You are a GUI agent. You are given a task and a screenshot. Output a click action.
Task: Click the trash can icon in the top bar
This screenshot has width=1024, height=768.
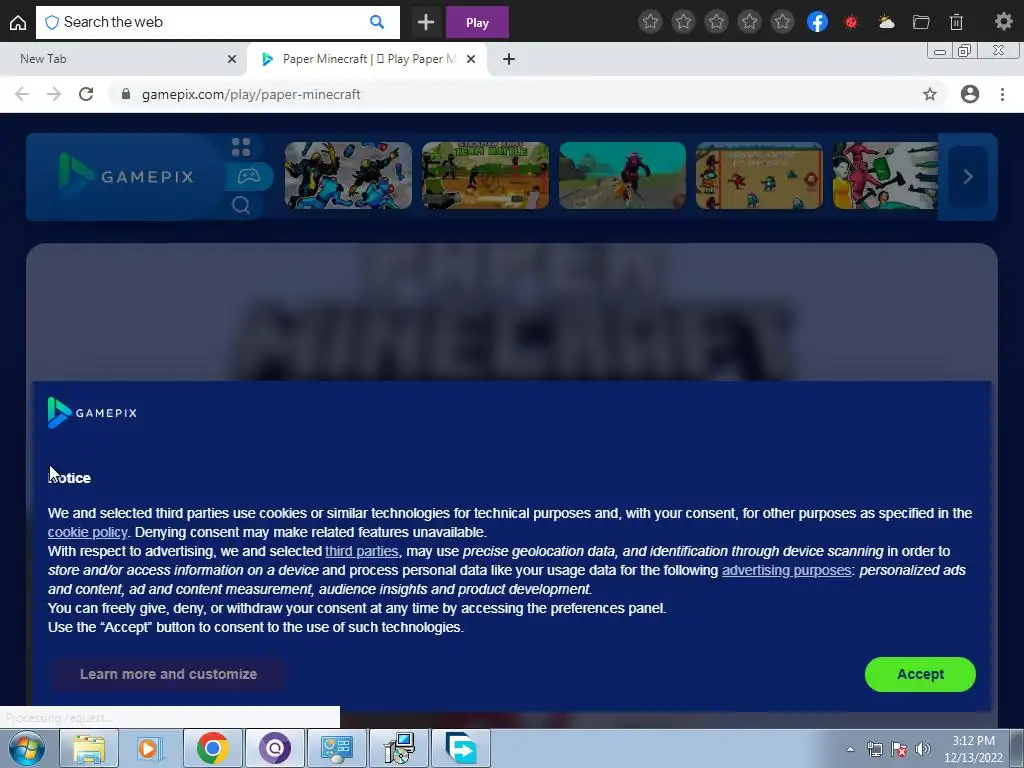[956, 22]
